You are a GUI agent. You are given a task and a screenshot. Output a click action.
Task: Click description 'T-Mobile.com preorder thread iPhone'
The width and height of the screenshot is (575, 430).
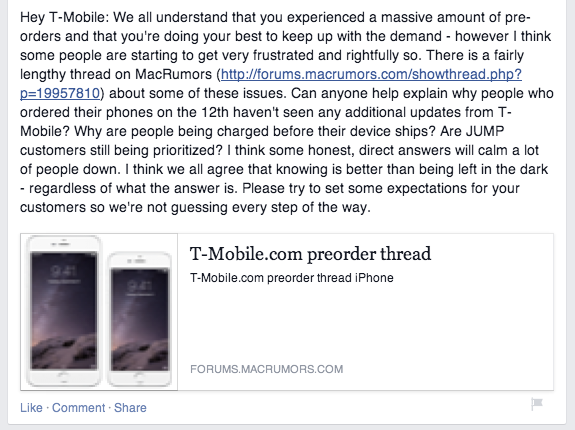pyautogui.click(x=292, y=278)
